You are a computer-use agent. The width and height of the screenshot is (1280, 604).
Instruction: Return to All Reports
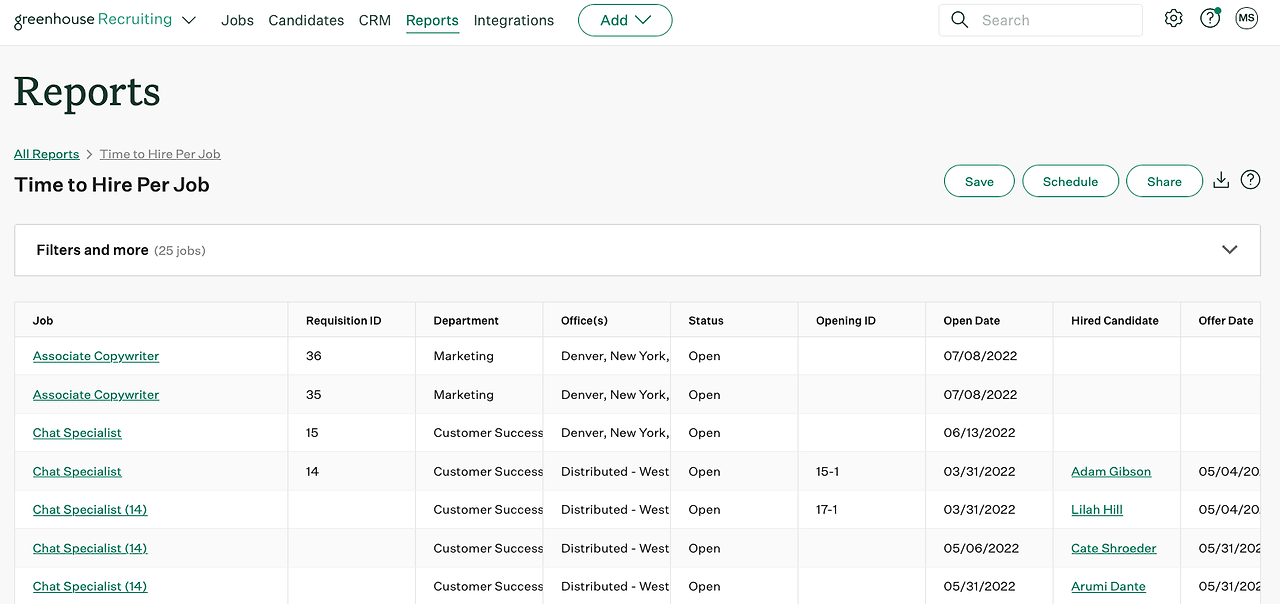tap(46, 153)
